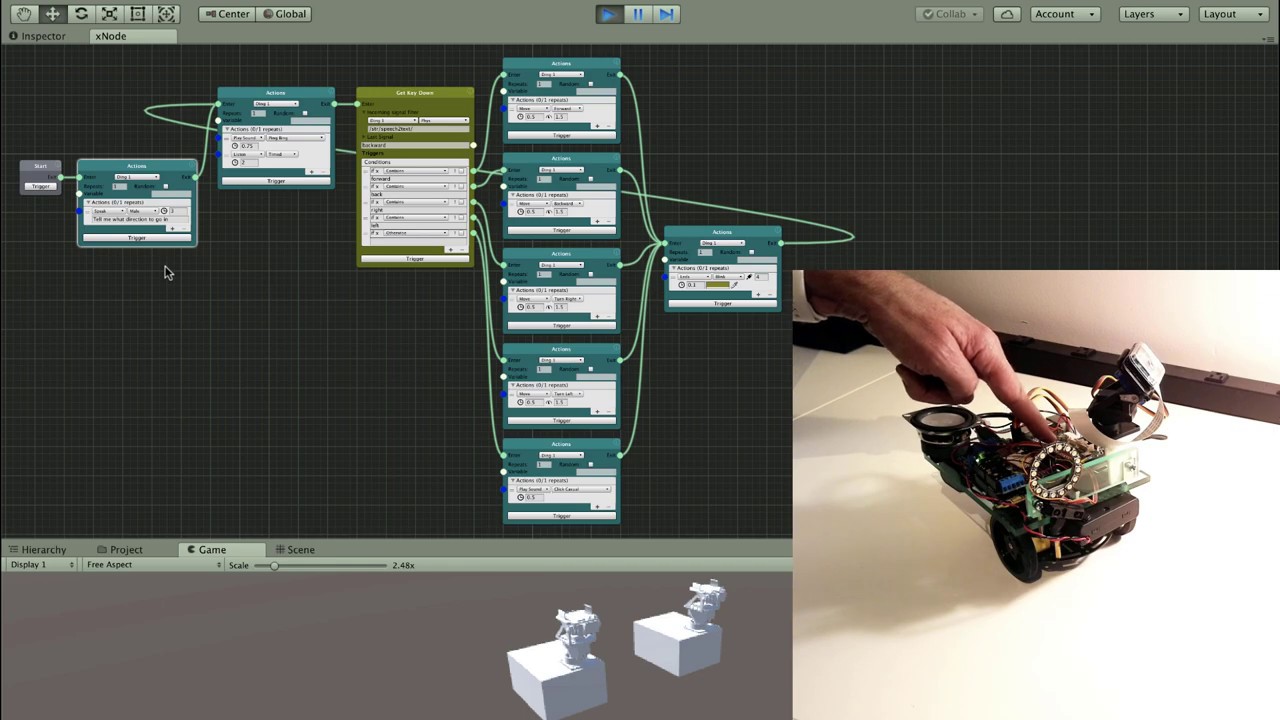Open the Collab dropdown
The image size is (1280, 720).
coord(950,14)
